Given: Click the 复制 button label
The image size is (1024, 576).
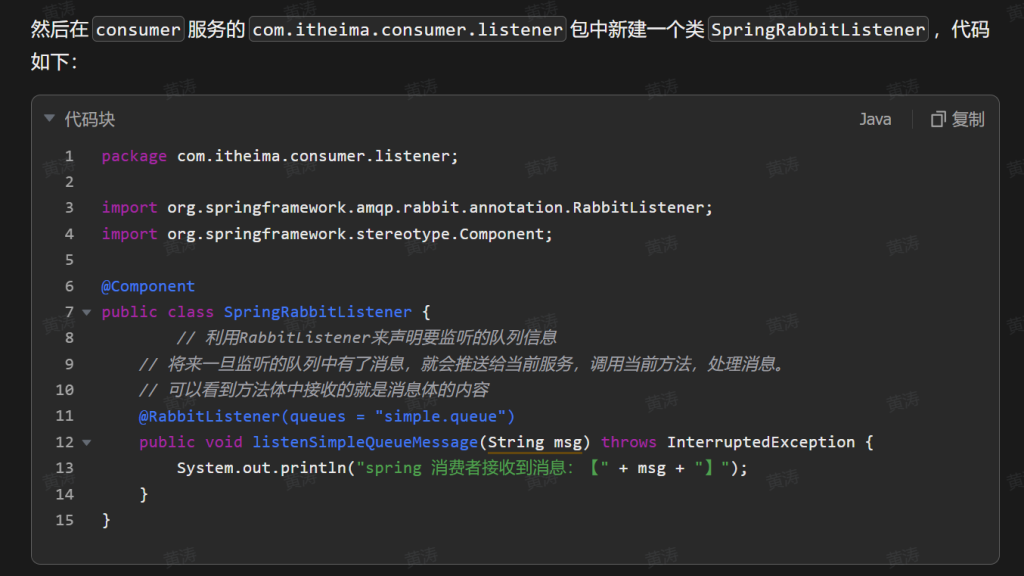Looking at the screenshot, I should (x=967, y=120).
